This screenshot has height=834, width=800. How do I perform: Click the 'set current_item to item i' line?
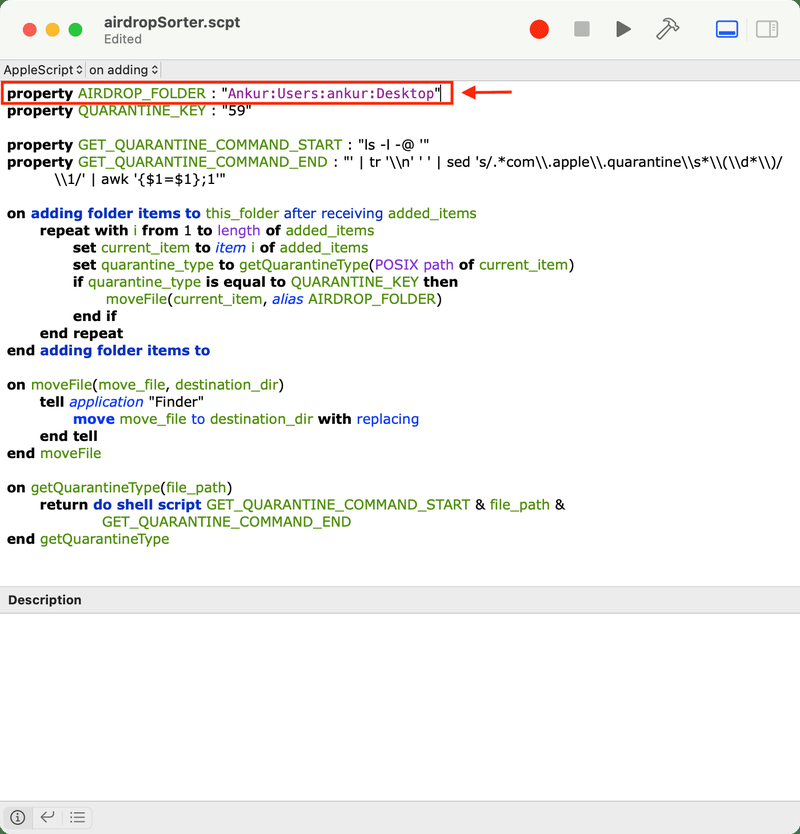tap(220, 248)
